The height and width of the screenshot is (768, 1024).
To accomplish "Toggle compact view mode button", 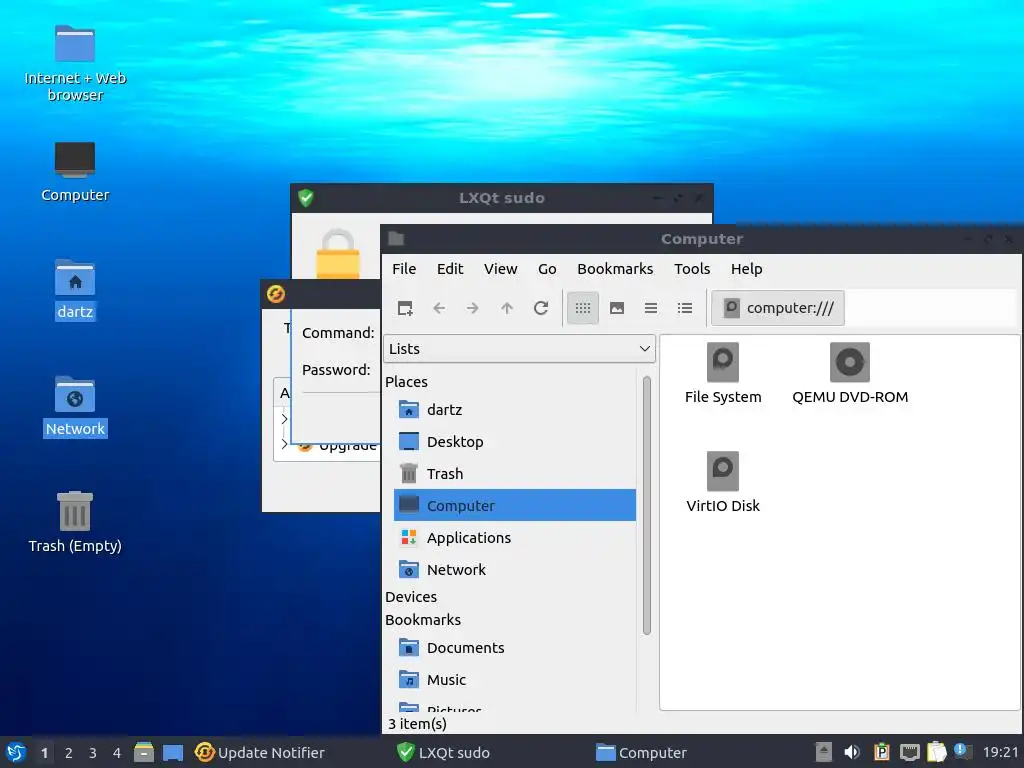I will tap(650, 308).
